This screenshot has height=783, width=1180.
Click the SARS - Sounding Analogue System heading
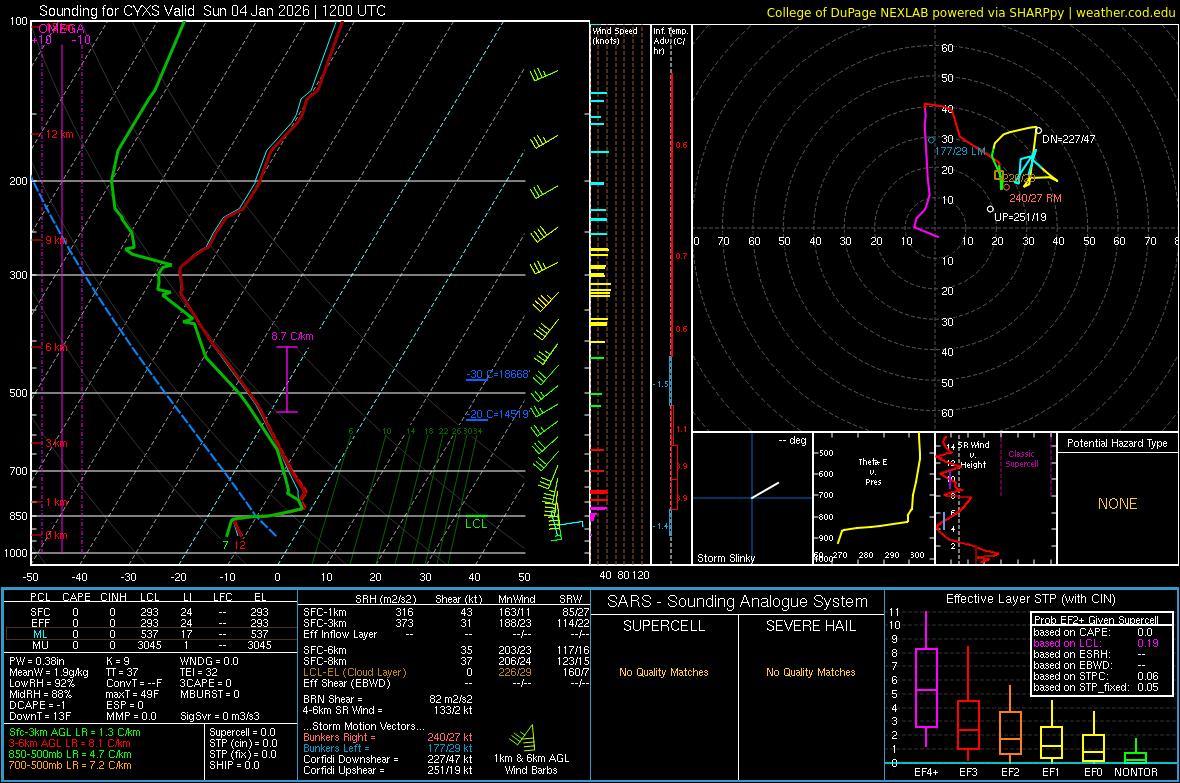(737, 602)
